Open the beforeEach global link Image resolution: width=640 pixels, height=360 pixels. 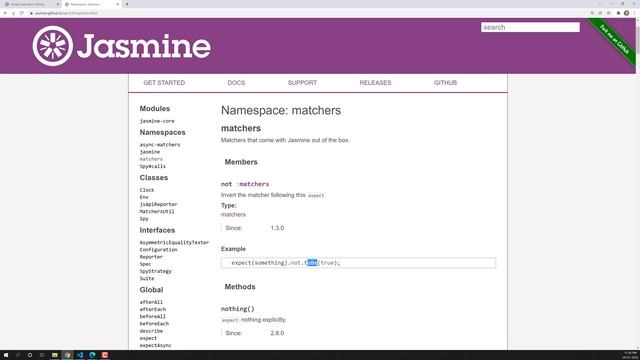coord(154,324)
